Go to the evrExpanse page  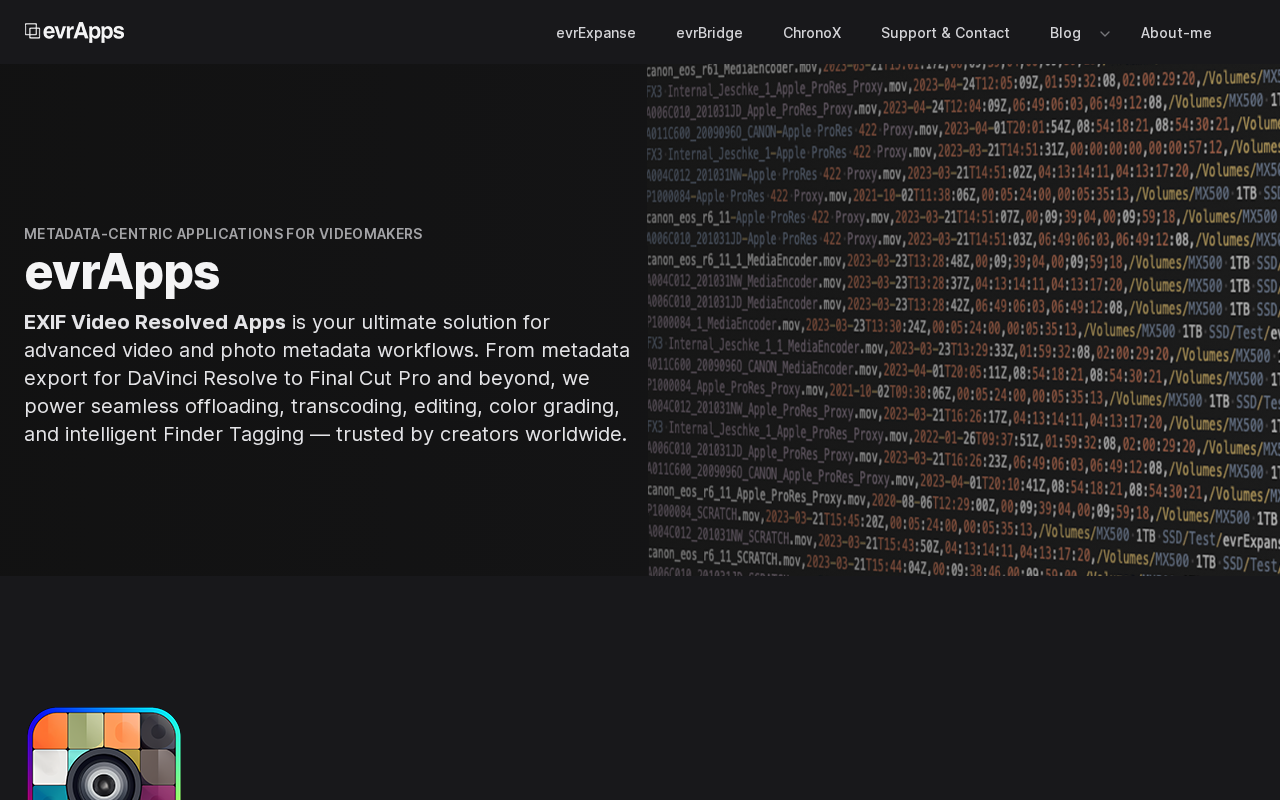click(596, 33)
